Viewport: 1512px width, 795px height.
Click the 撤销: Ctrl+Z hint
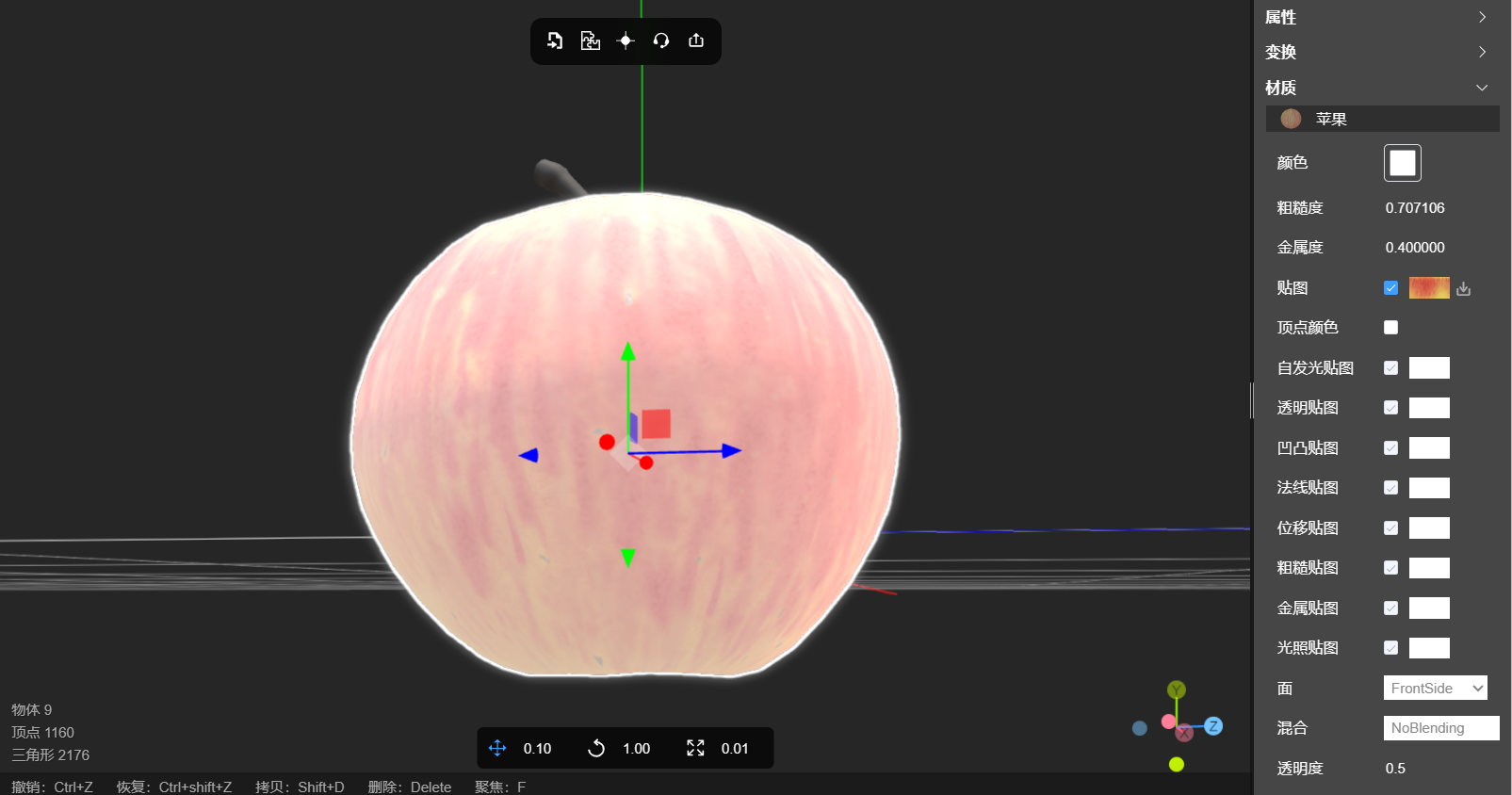click(53, 787)
